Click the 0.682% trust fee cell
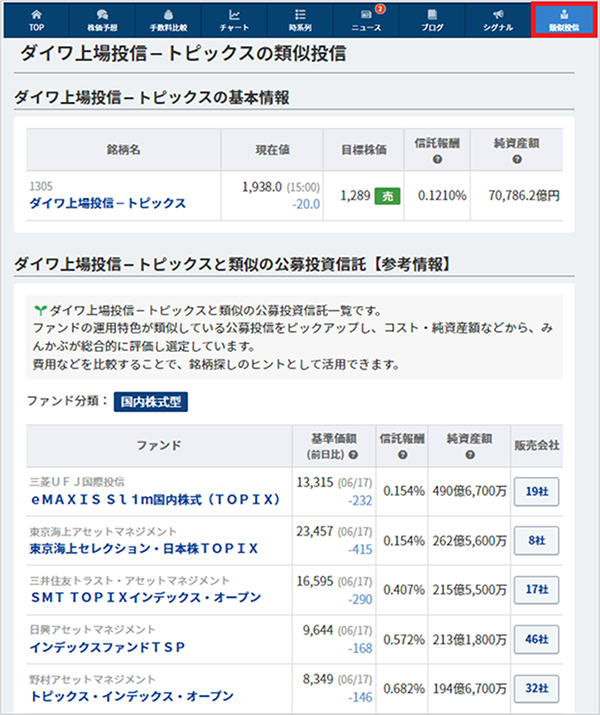Screen dimensions: 600x715 [404, 688]
